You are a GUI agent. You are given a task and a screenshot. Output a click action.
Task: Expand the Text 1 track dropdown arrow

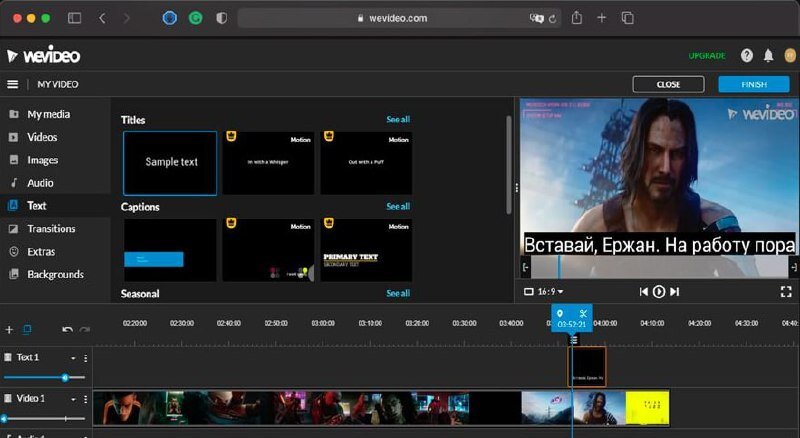[x=73, y=358]
